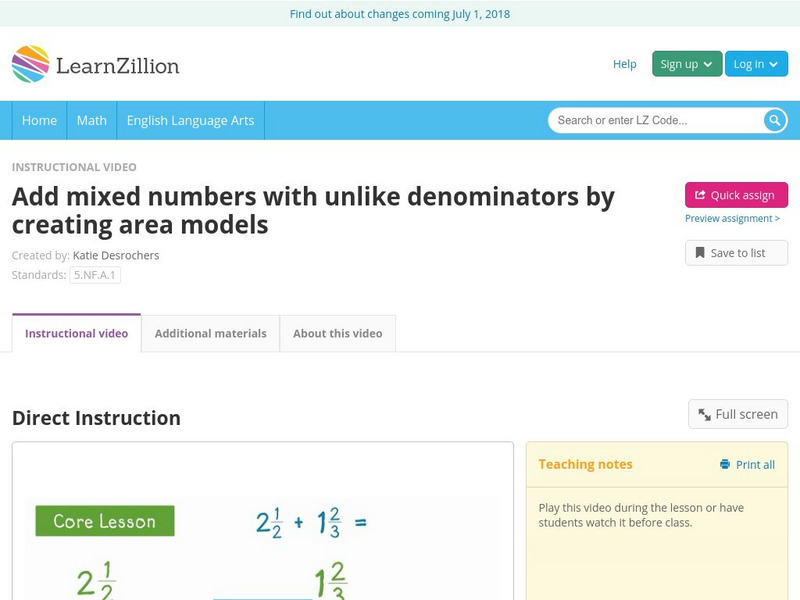Click the July 1 2018 changes banner

tap(400, 14)
